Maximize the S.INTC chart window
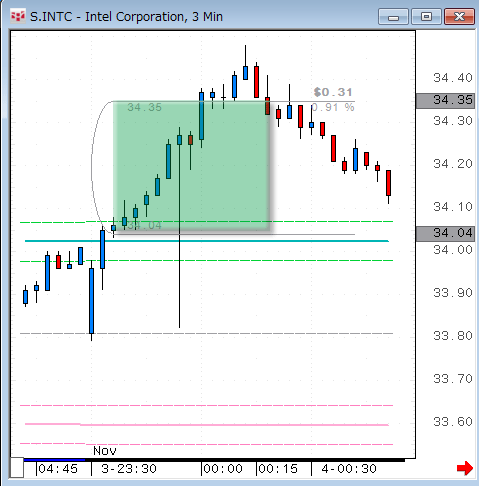The width and height of the screenshot is (479, 486). pyautogui.click(x=426, y=17)
